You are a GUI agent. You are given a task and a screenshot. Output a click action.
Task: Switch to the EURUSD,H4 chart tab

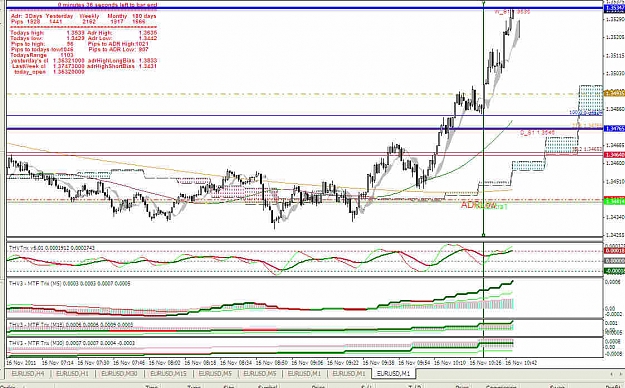28,374
